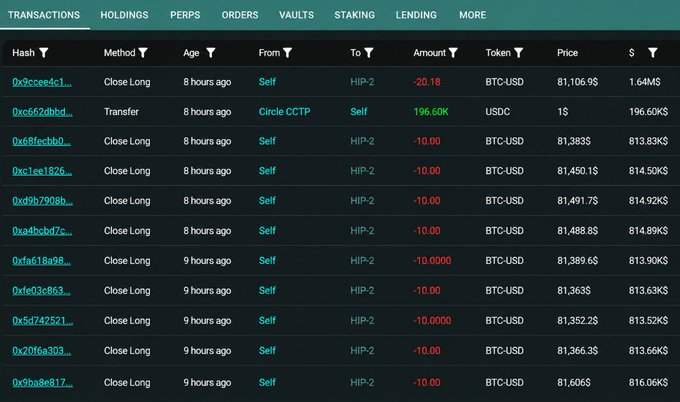Select price 81,366.3$
680x402 pixels.
[x=577, y=350]
